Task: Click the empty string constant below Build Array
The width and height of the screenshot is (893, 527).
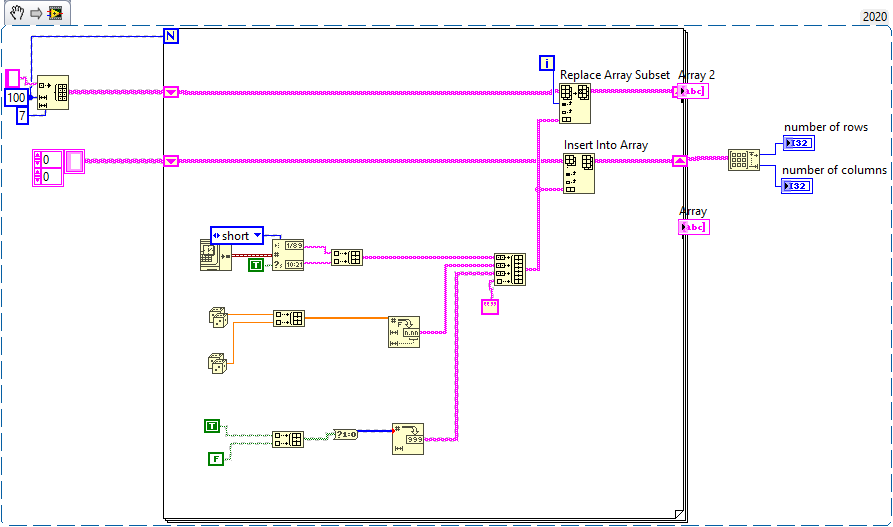Action: 490,307
